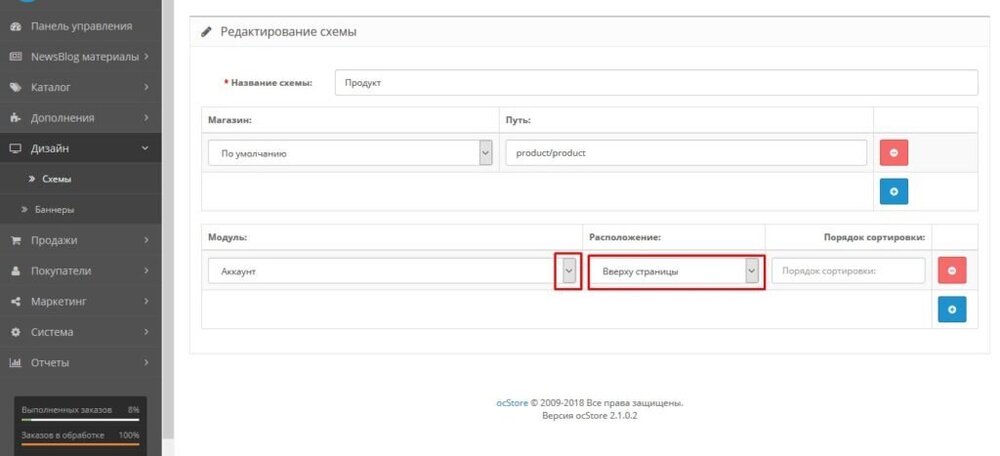Screen dimensions: 1000x456
Task: Select Схемы submenu item
Action: point(56,179)
